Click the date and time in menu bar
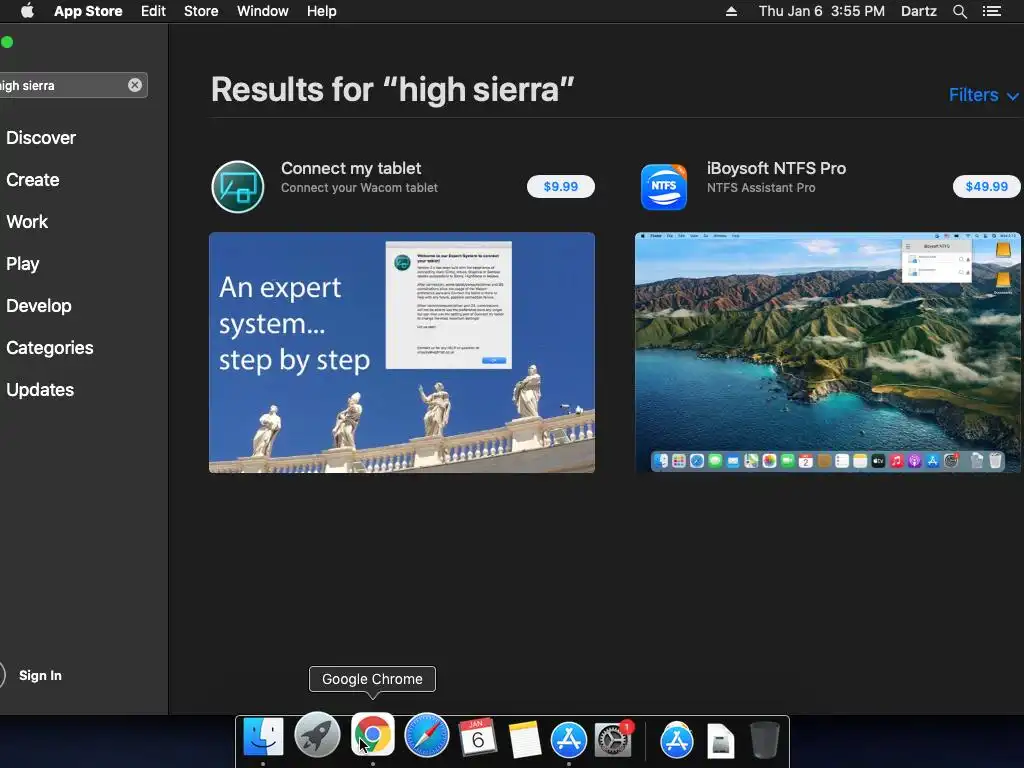 coord(822,11)
